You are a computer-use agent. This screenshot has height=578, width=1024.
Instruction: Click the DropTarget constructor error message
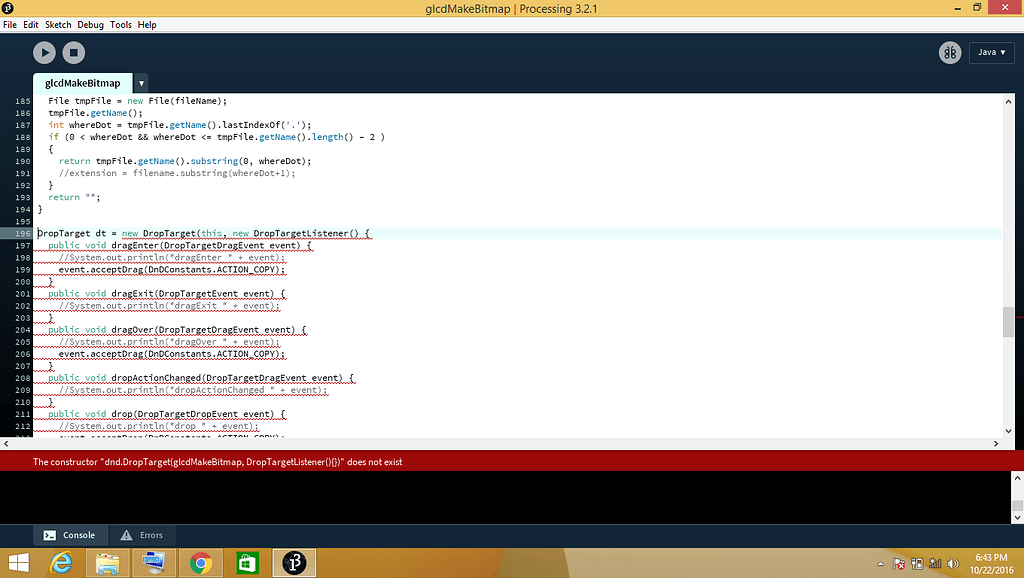(x=217, y=461)
